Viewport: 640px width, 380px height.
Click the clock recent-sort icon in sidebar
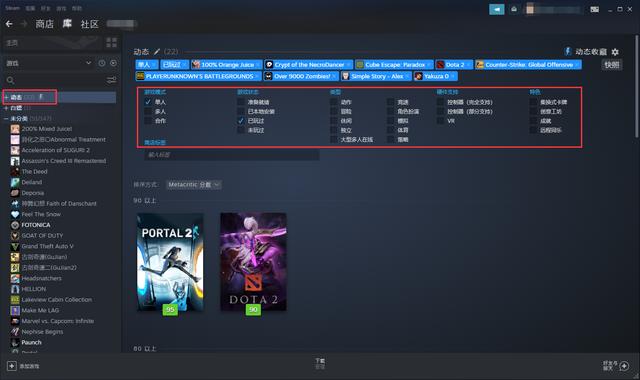click(102, 63)
